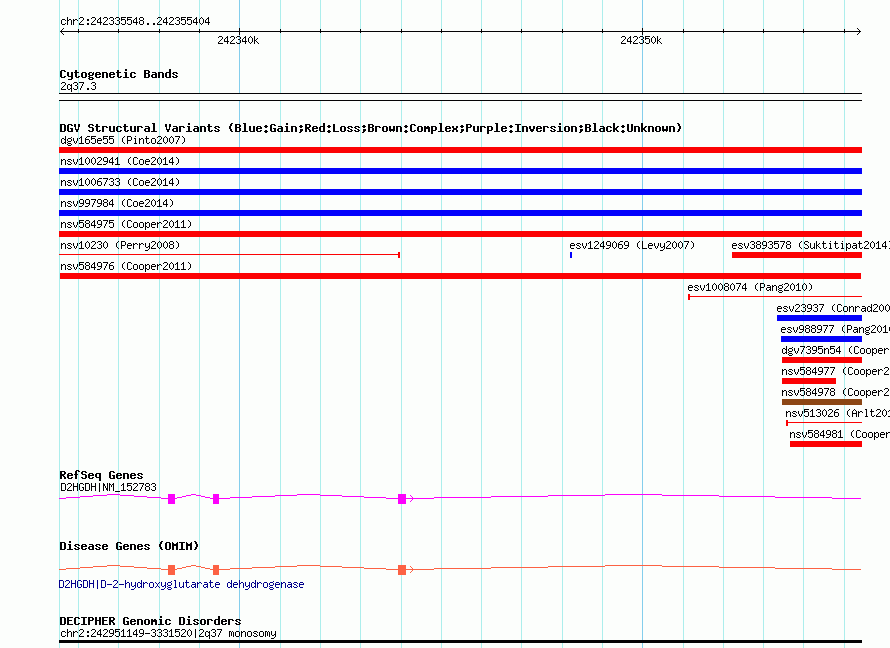Click the nsv1002941 (Coe2014) label
The image size is (890, 648).
pos(120,161)
